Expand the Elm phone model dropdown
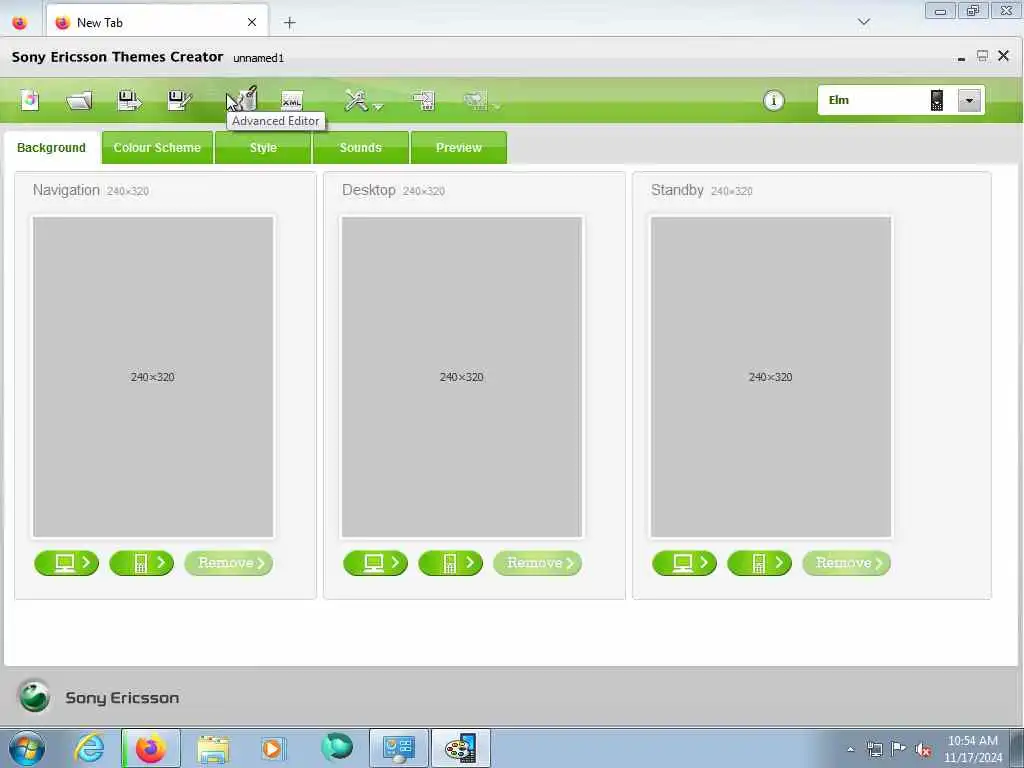1024x768 pixels. tap(969, 101)
